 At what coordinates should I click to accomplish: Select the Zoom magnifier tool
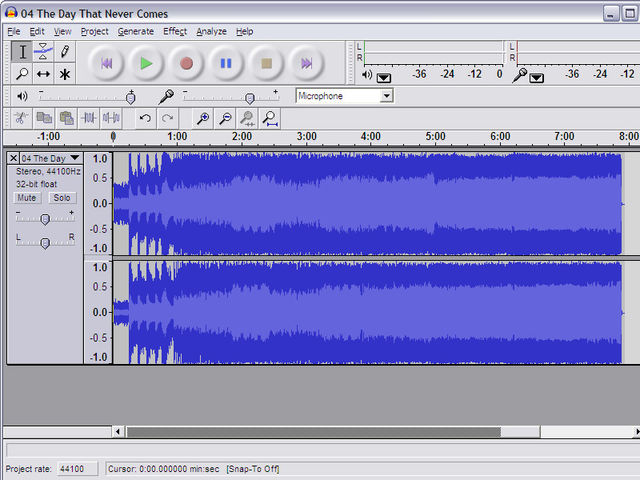(22, 74)
